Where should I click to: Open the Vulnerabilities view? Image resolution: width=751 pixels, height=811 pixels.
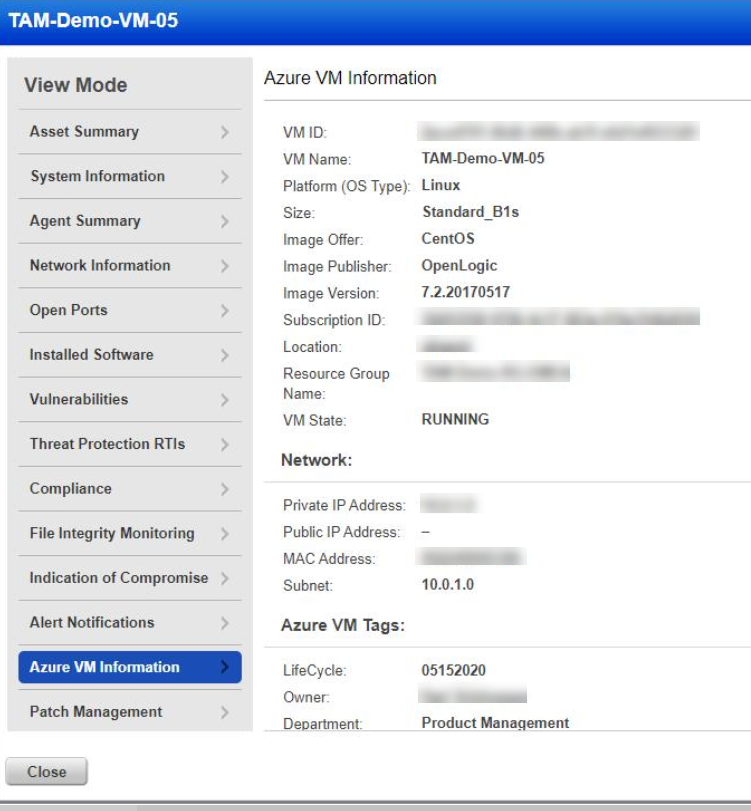point(130,399)
